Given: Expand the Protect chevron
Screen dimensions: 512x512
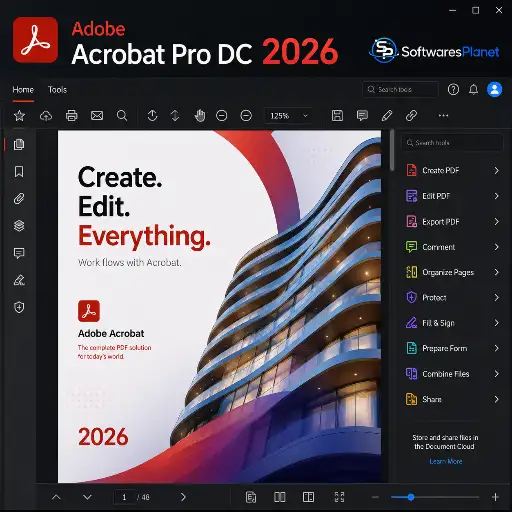Looking at the screenshot, I should (x=496, y=297).
